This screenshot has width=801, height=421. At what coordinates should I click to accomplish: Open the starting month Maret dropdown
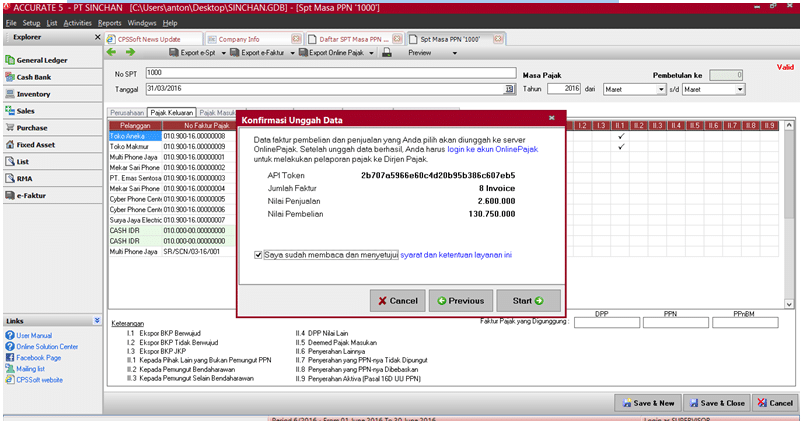pos(661,89)
